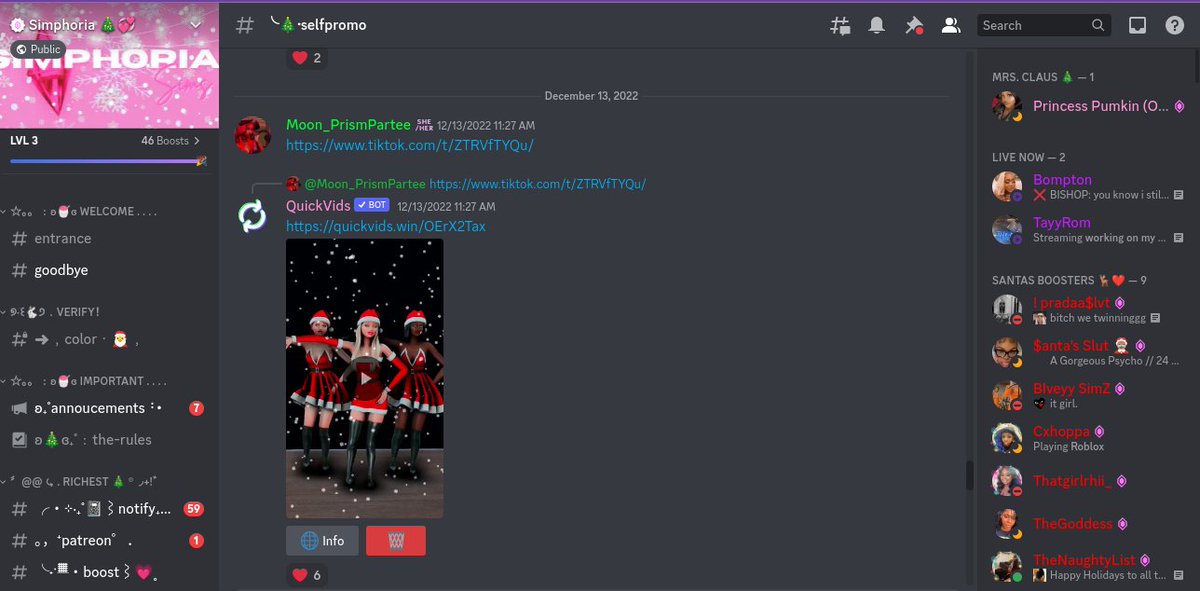This screenshot has height=591, width=1200.
Task: Collapse the VERIFY! category
Action: (50, 312)
